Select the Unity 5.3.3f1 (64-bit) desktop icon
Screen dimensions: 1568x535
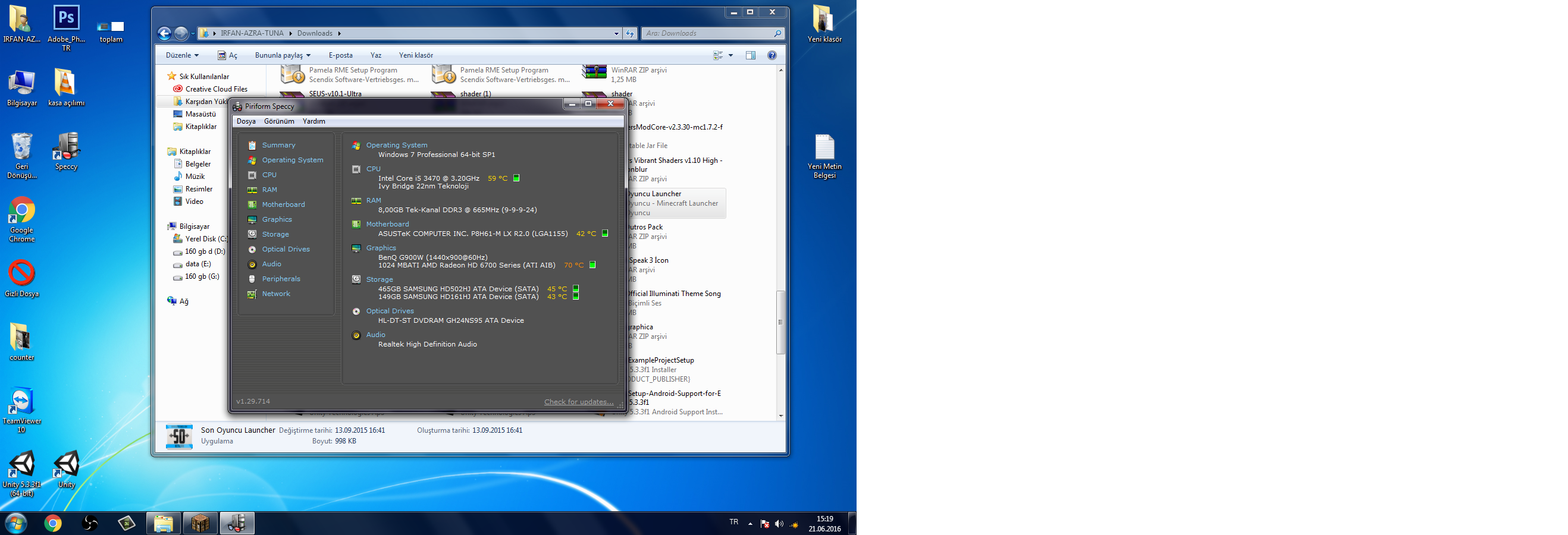click(22, 474)
